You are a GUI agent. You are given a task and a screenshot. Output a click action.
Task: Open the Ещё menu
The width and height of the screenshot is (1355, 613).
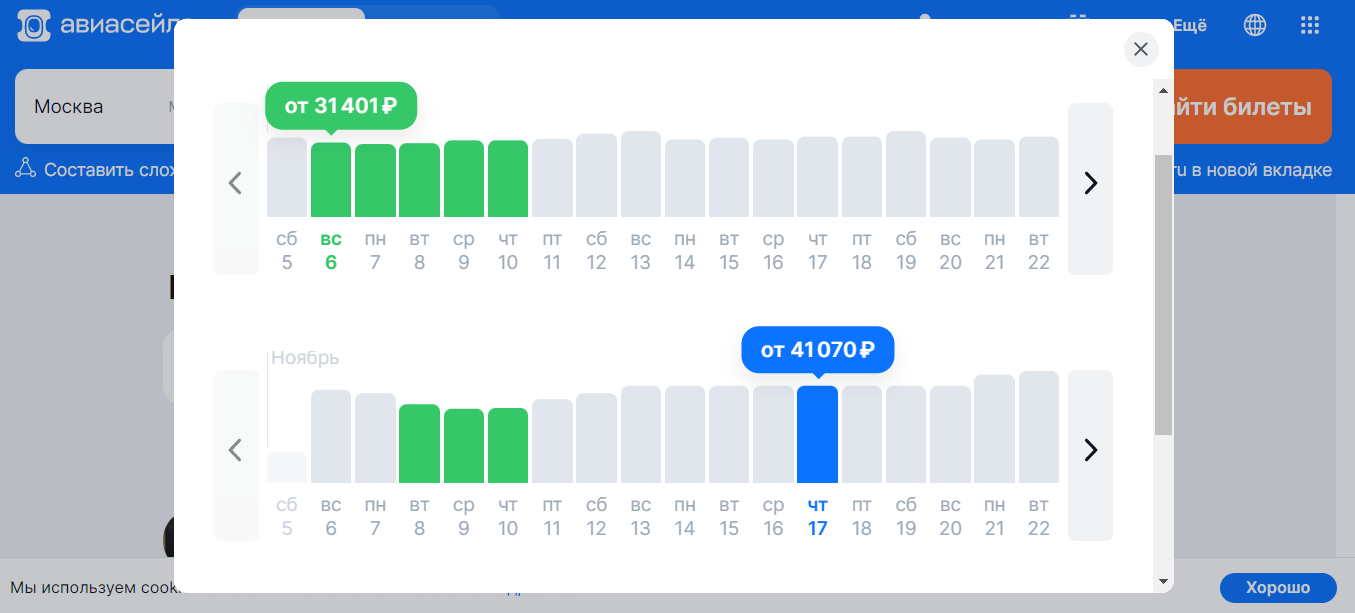coord(1189,26)
